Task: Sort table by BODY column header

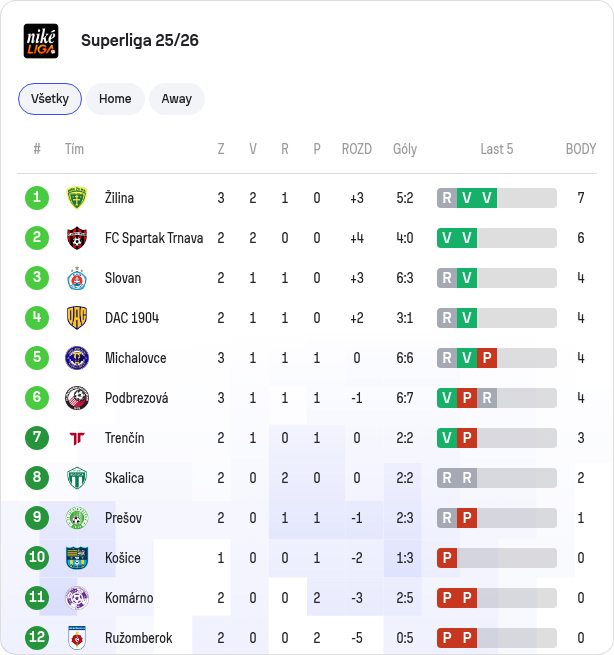Action: (x=581, y=149)
